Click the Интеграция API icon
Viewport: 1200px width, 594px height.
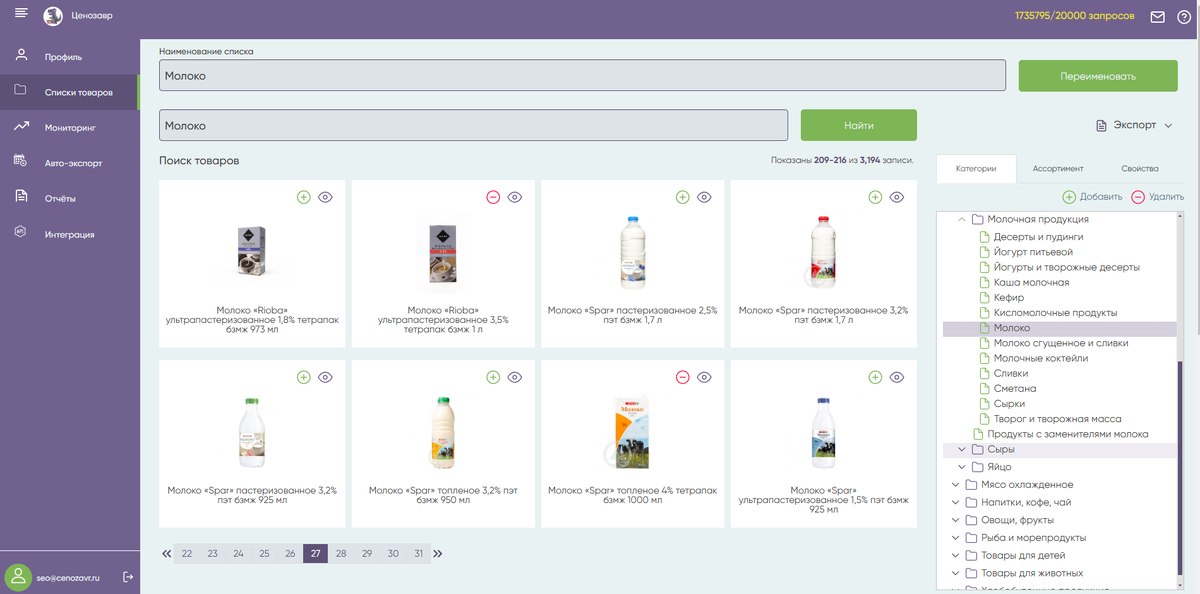(21, 232)
